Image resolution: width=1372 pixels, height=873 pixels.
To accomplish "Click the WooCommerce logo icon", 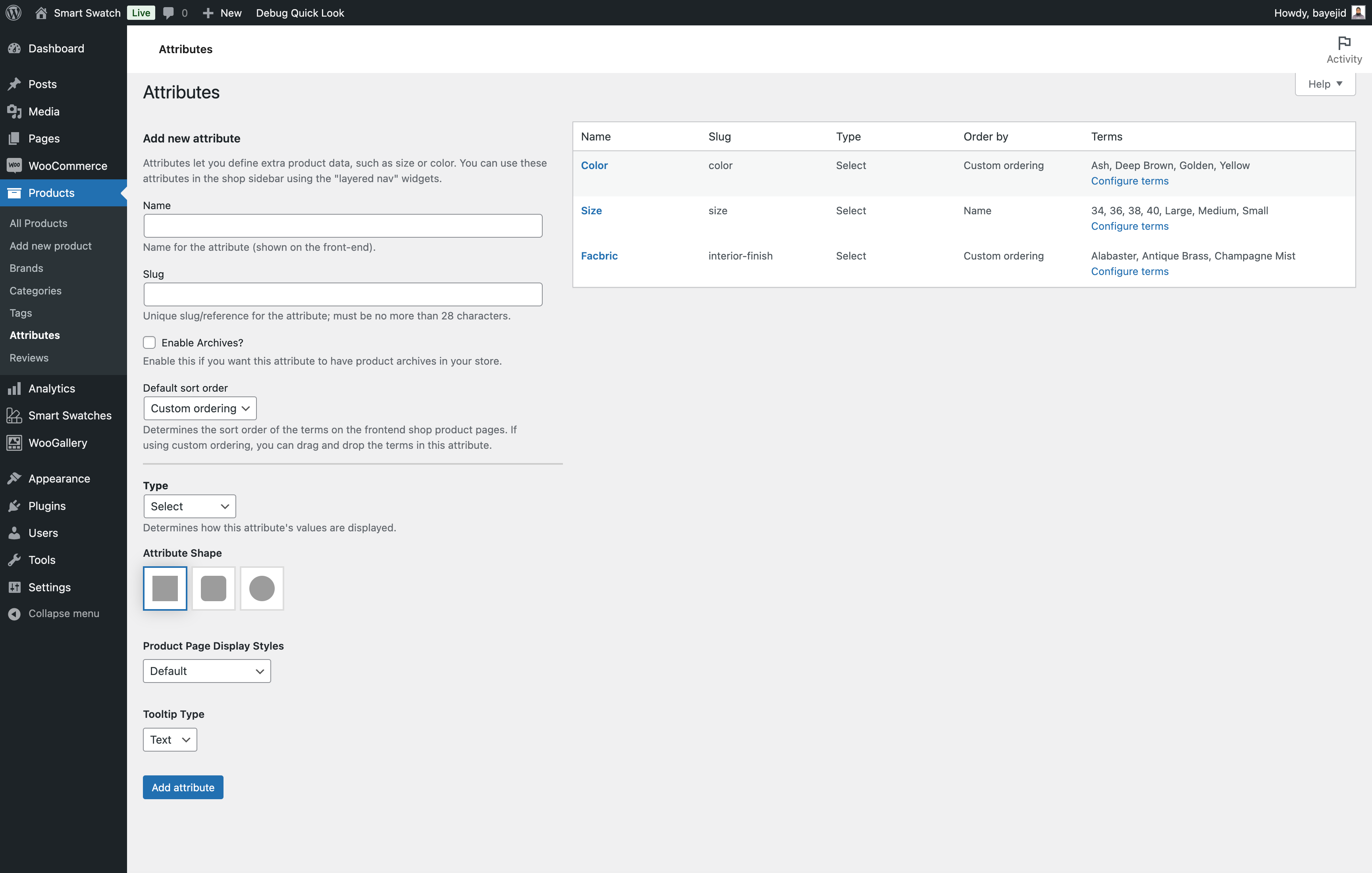I will [x=14, y=166].
